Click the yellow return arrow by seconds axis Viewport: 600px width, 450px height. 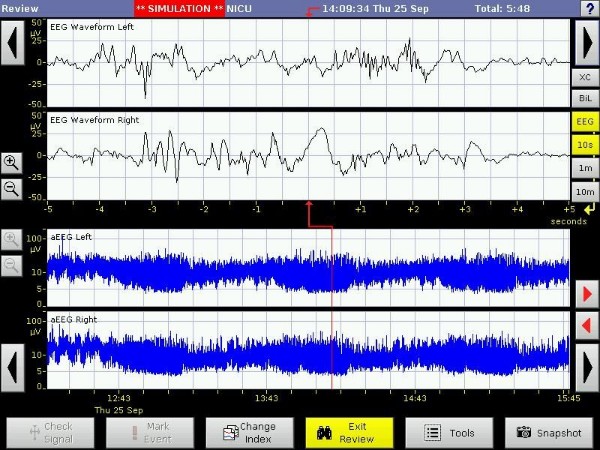click(590, 209)
